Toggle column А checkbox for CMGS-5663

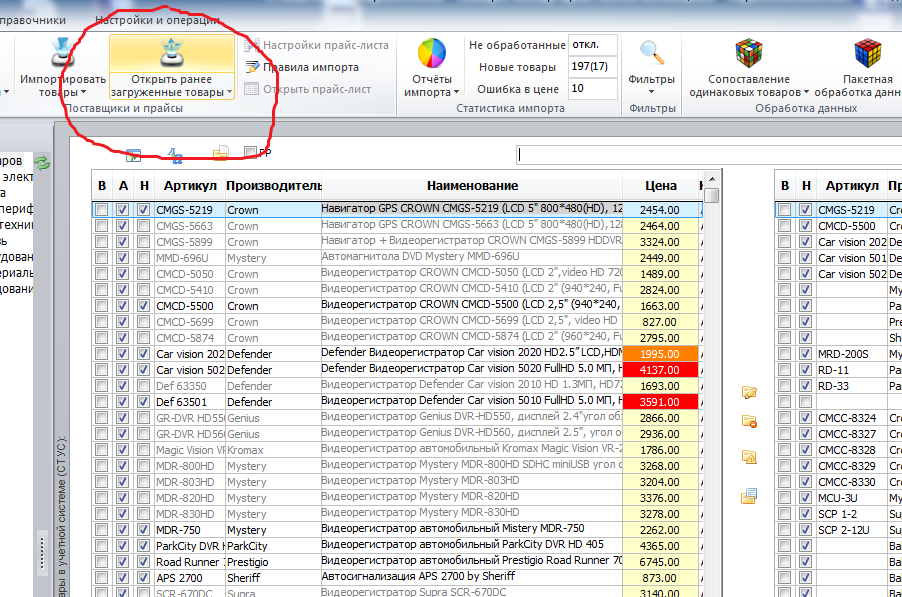[123, 226]
